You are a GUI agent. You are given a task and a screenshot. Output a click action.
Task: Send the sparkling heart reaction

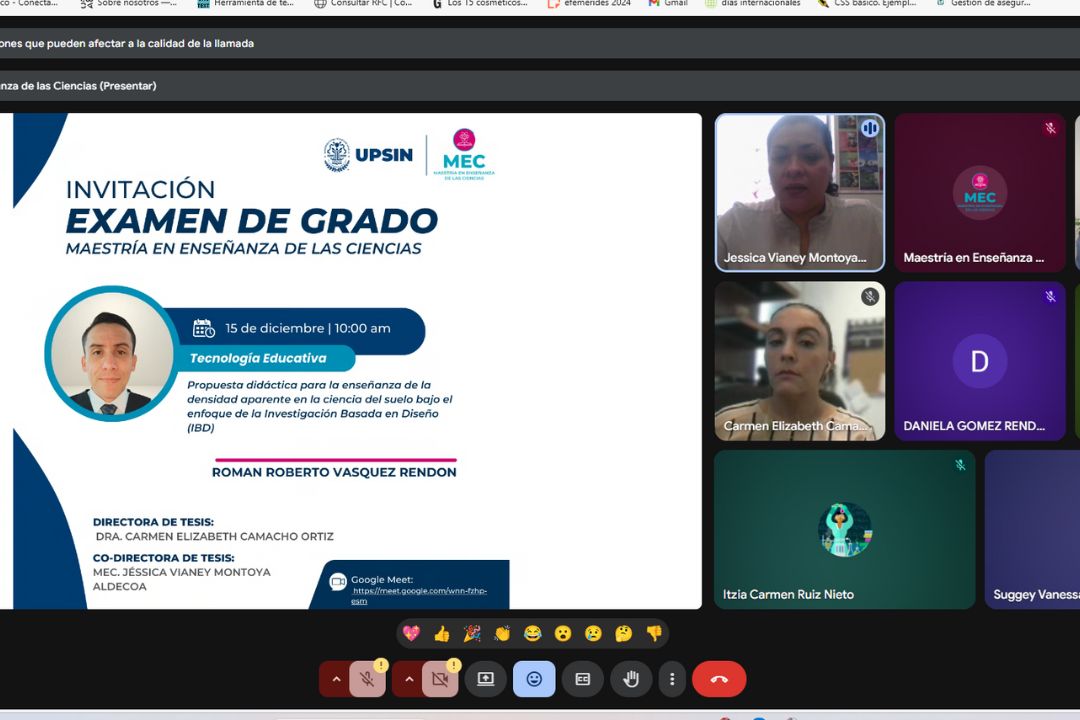point(411,633)
